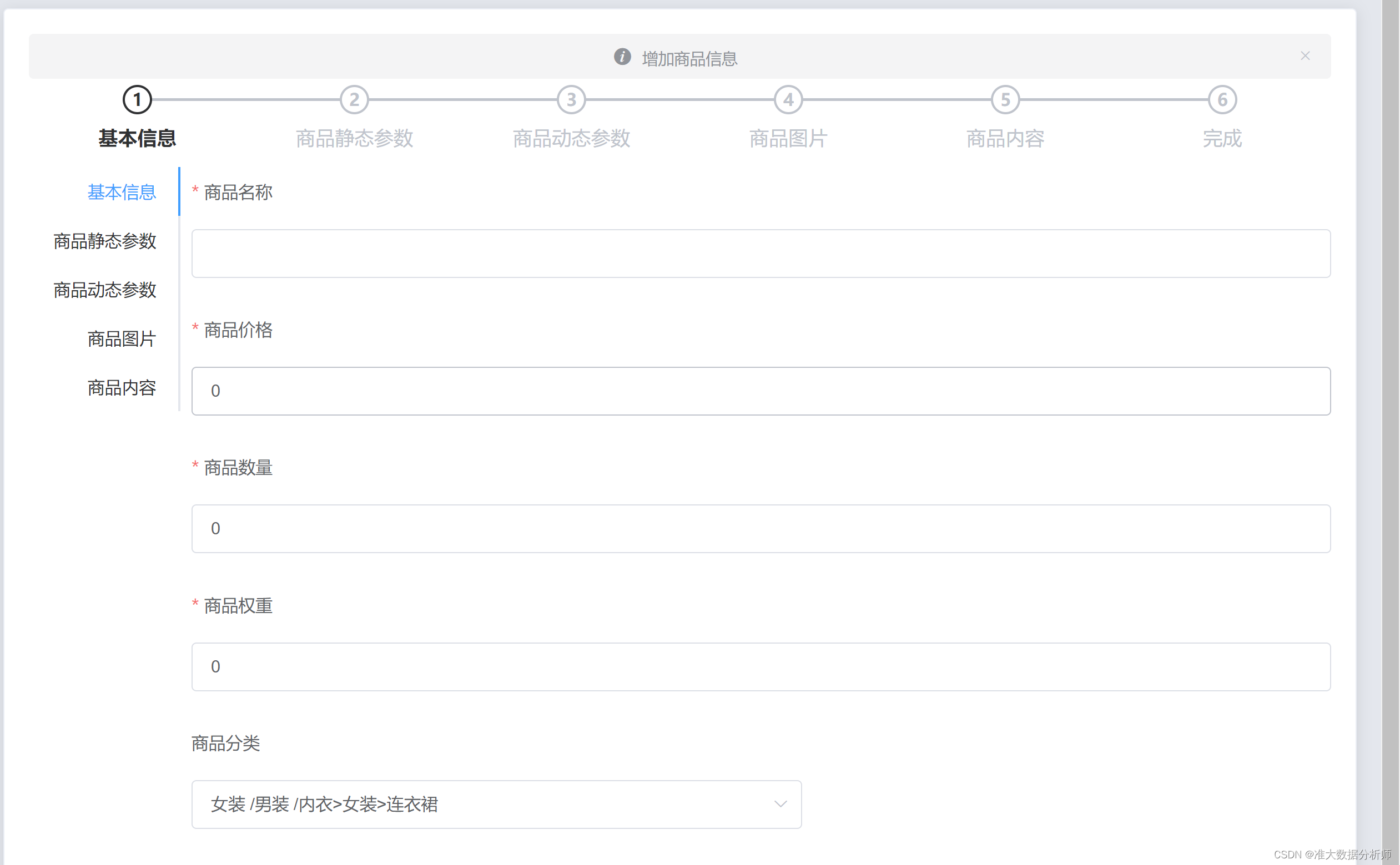
Task: Click the 增加商品信息 banner title
Action: click(689, 58)
